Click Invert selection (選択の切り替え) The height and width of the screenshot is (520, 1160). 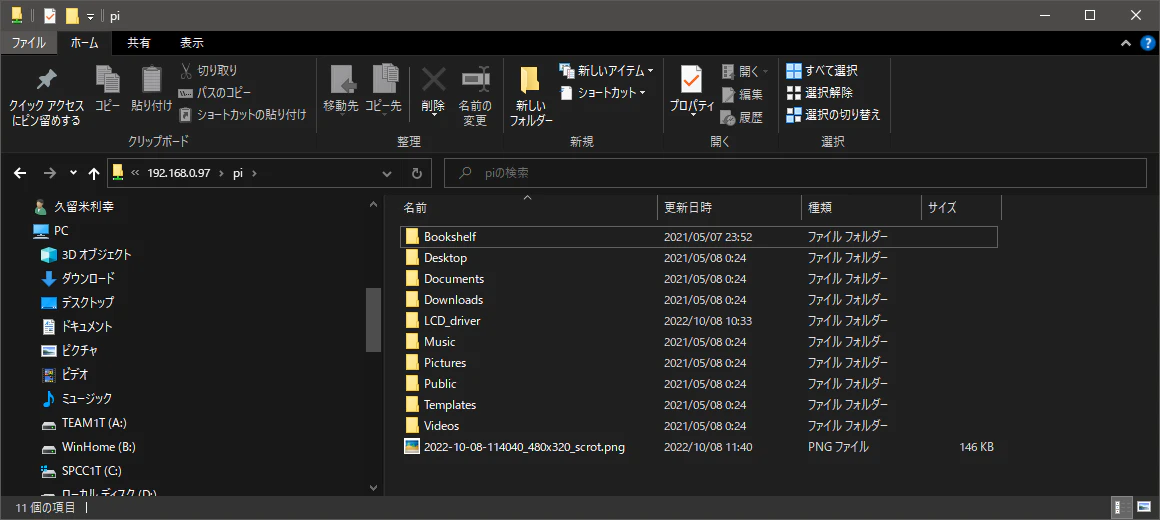834,115
